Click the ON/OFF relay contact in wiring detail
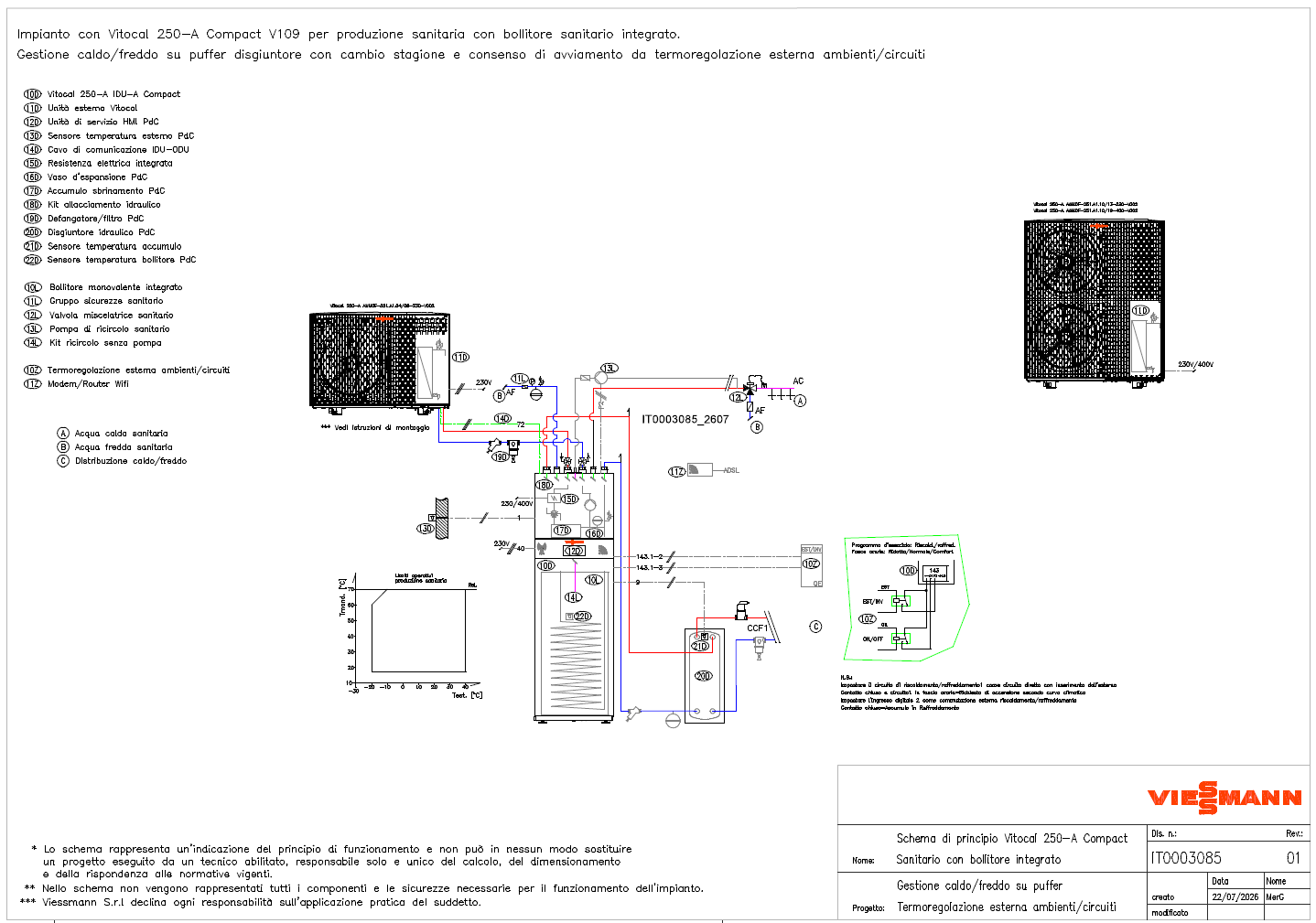Viewport: 1316px width, 923px height. (901, 639)
